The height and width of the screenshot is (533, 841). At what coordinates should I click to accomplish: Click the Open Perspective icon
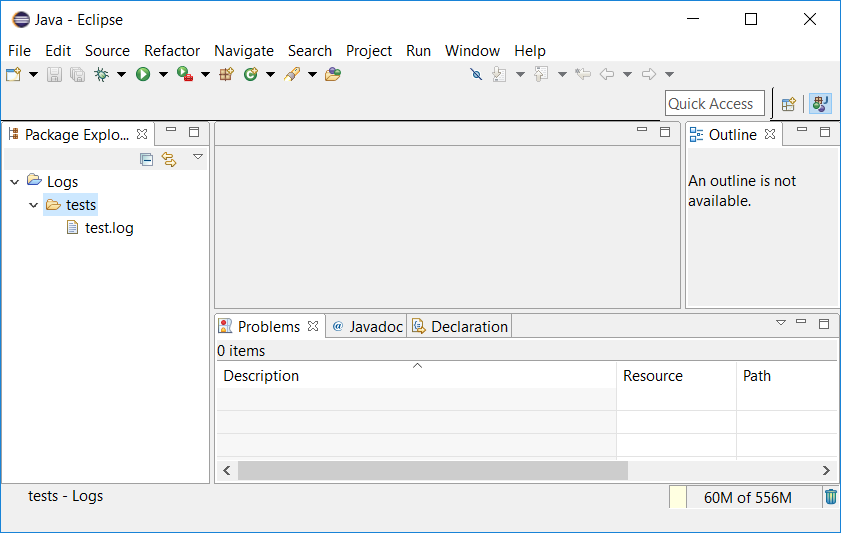tap(789, 104)
